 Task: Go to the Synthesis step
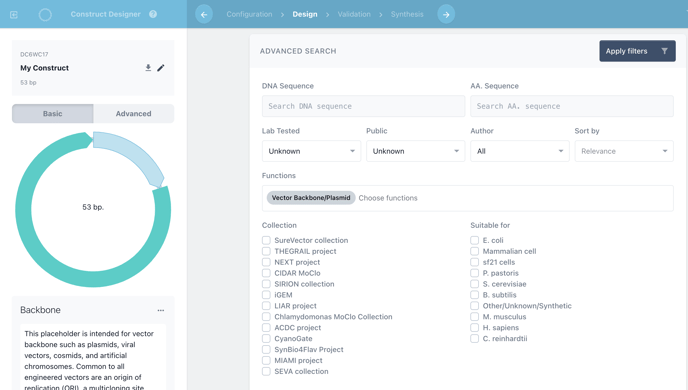(x=407, y=14)
